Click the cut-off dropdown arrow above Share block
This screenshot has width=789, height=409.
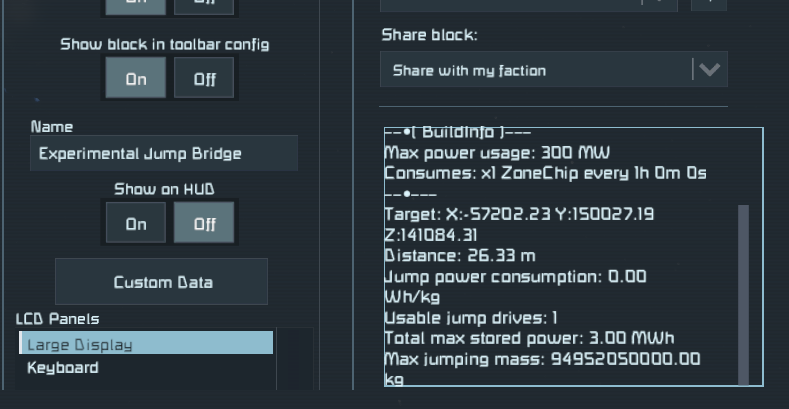659,3
